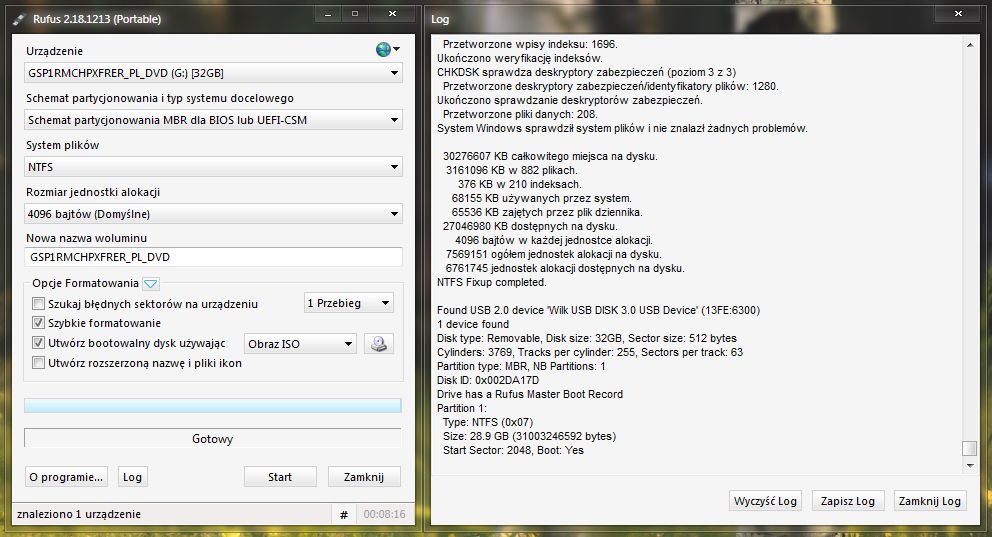Click 'Partition type: MBR, NB Partitions: 1' line

pyautogui.click(x=521, y=366)
